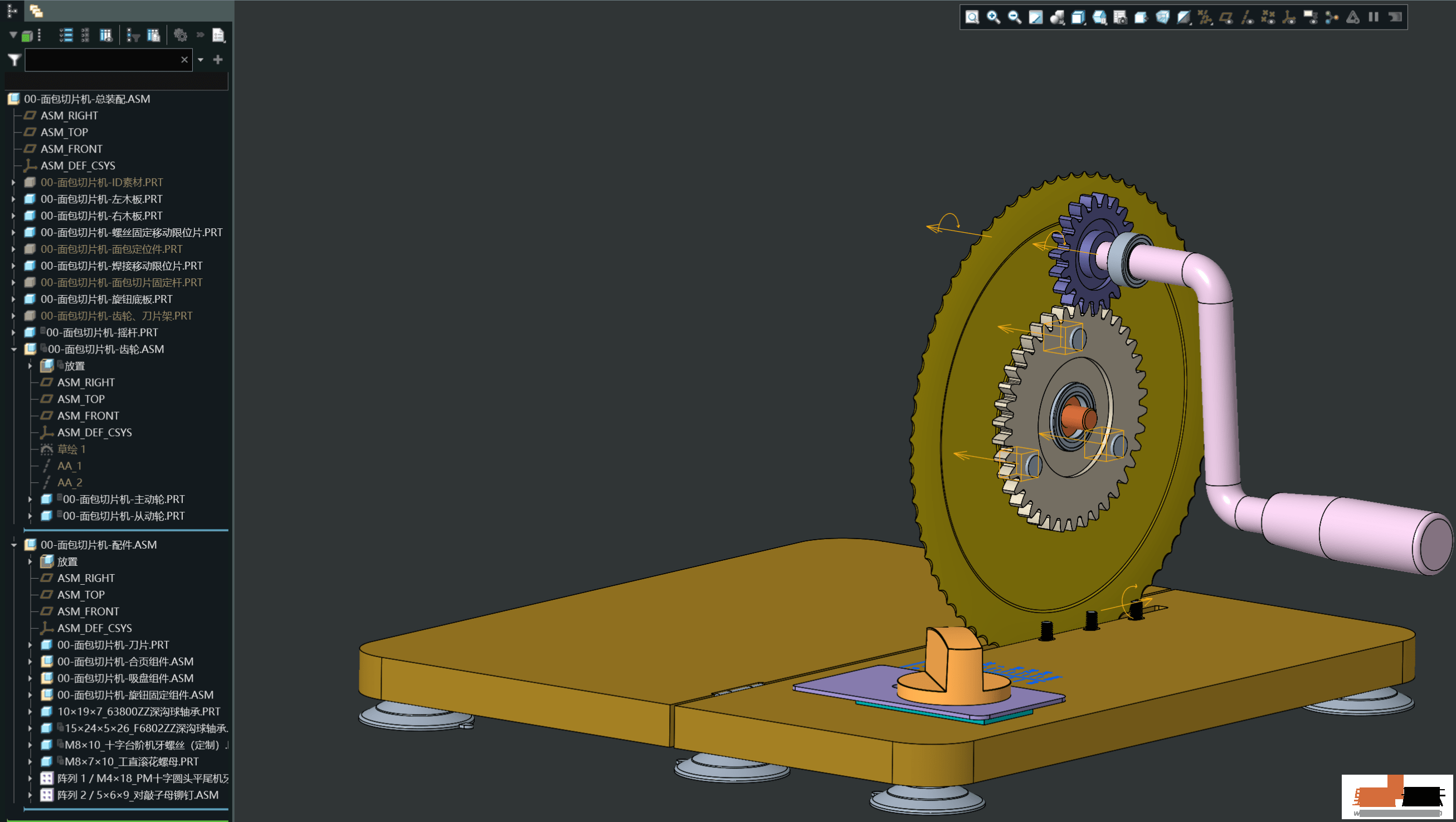
Task: Toggle datum point display
Action: [x=1268, y=17]
